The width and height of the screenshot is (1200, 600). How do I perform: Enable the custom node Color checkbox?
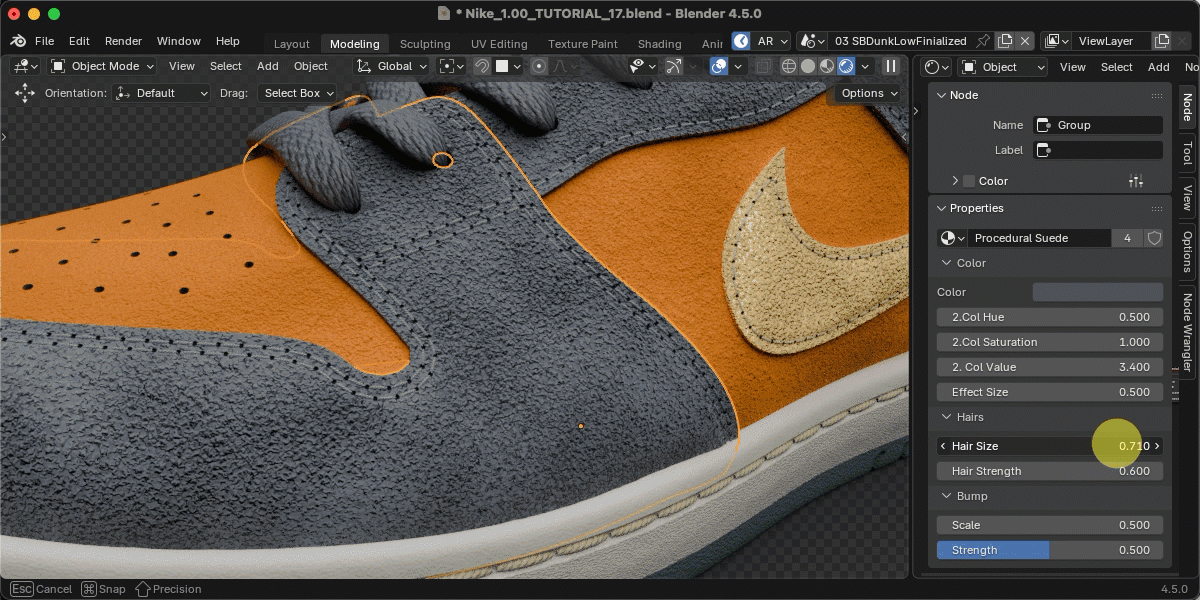[x=968, y=181]
